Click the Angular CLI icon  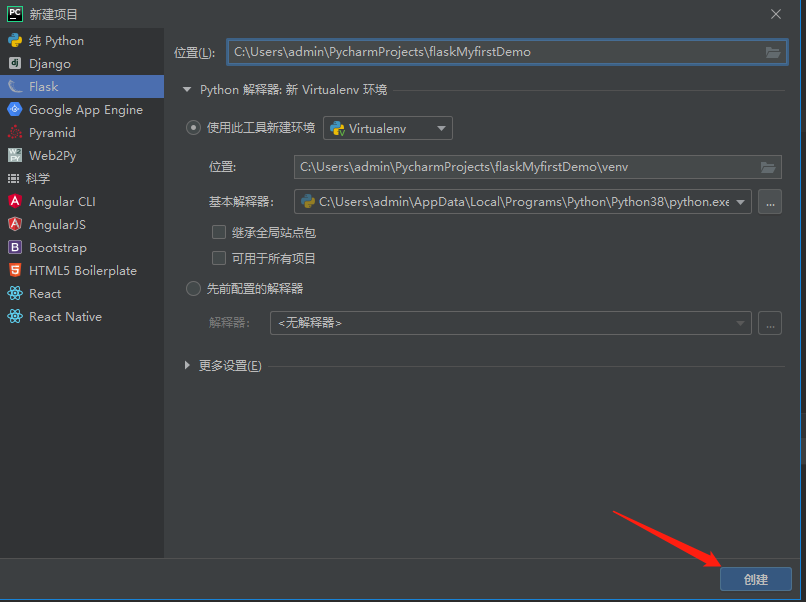click(15, 202)
